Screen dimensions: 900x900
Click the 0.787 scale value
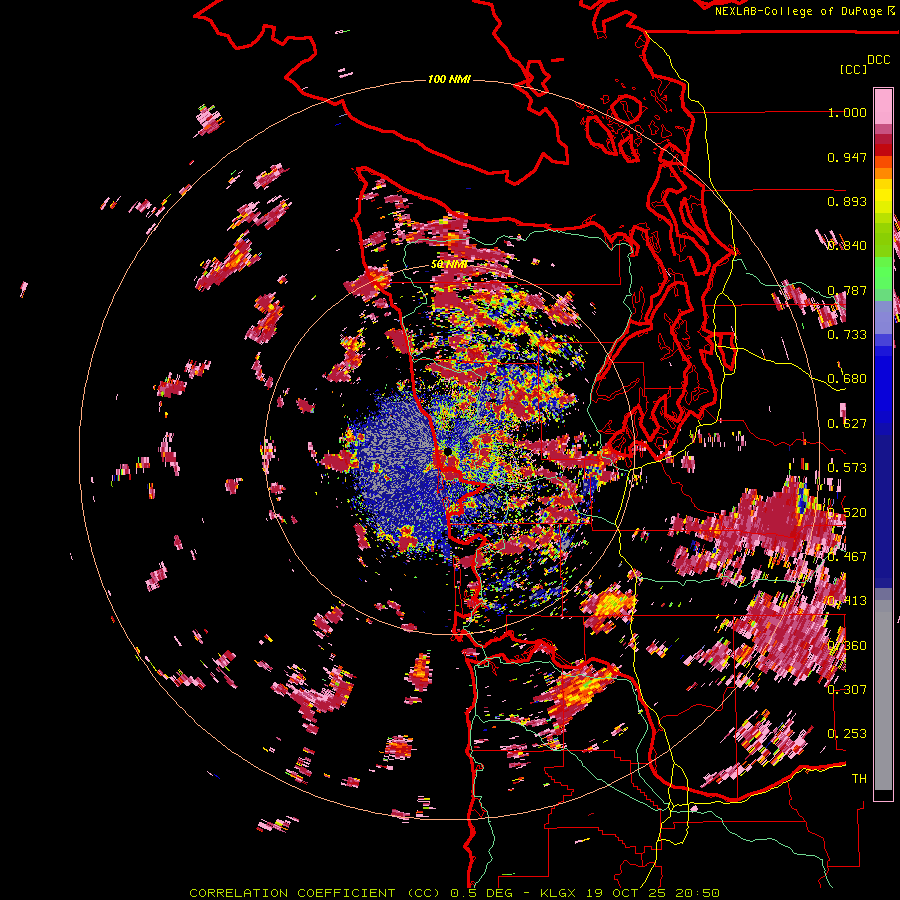click(847, 290)
